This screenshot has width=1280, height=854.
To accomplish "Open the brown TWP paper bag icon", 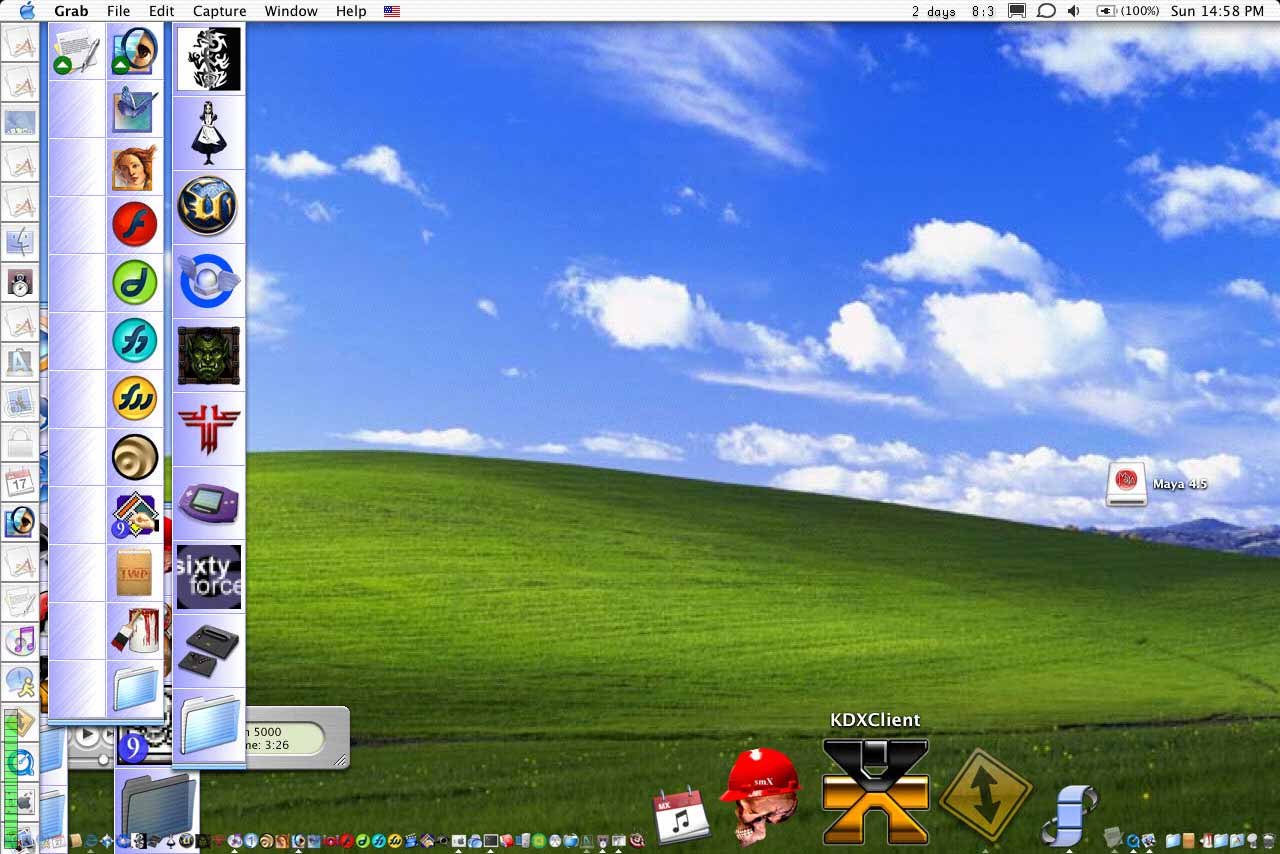I will (134, 572).
